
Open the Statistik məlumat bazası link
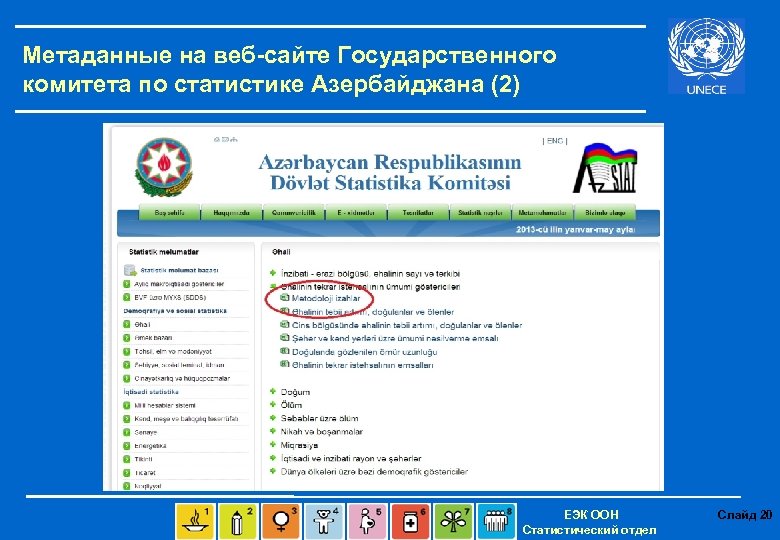click(179, 270)
